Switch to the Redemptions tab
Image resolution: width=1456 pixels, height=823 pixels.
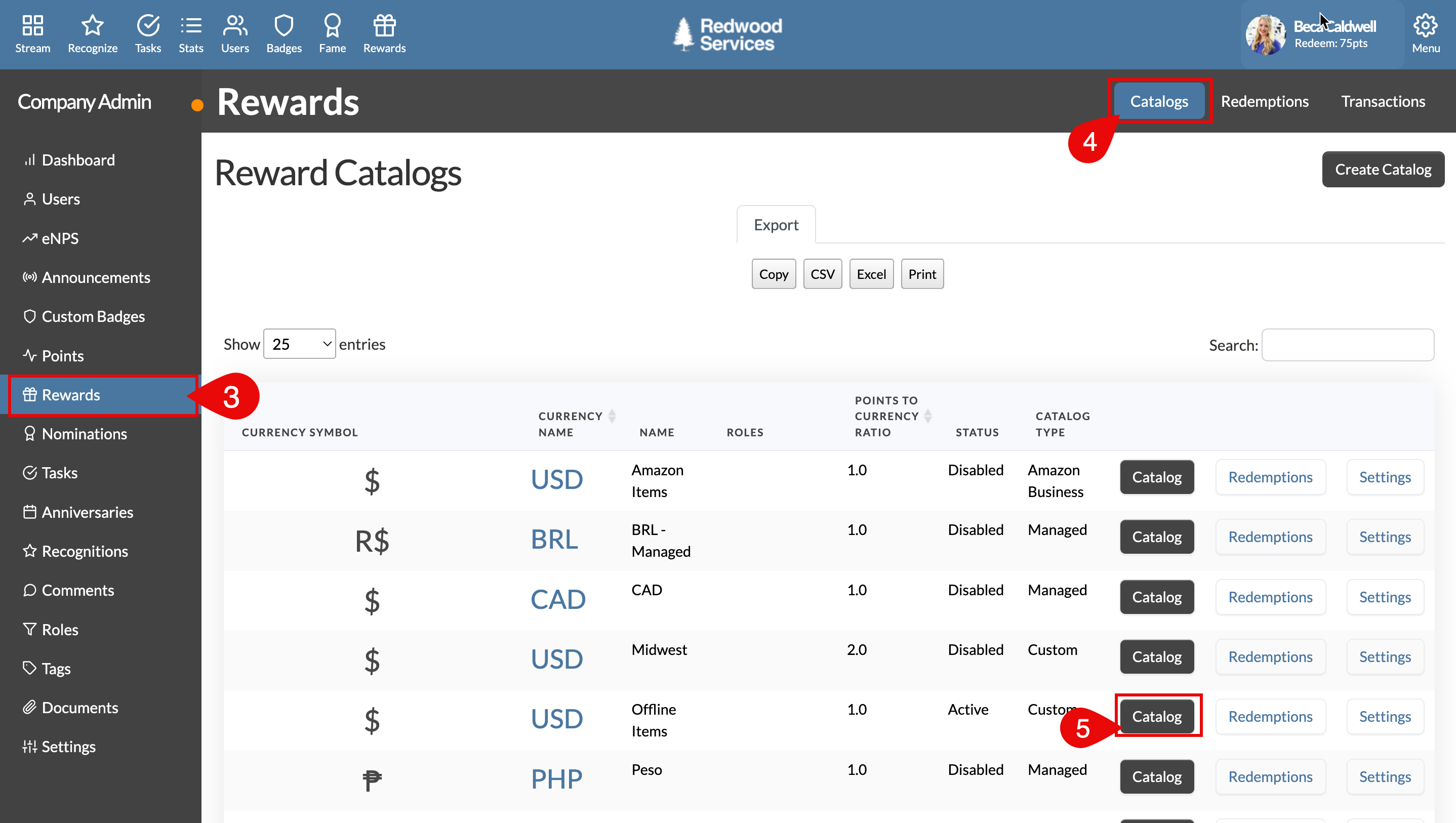(1265, 101)
